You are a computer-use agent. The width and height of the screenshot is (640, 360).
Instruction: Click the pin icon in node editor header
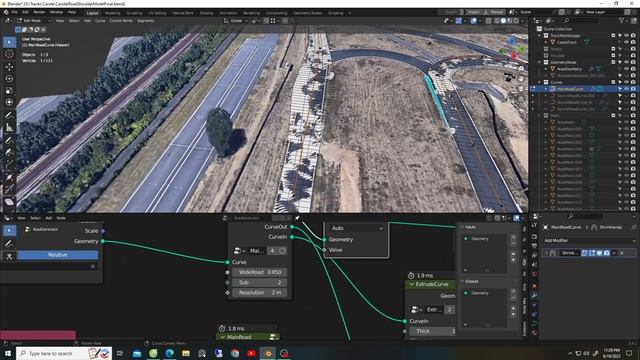tap(297, 218)
